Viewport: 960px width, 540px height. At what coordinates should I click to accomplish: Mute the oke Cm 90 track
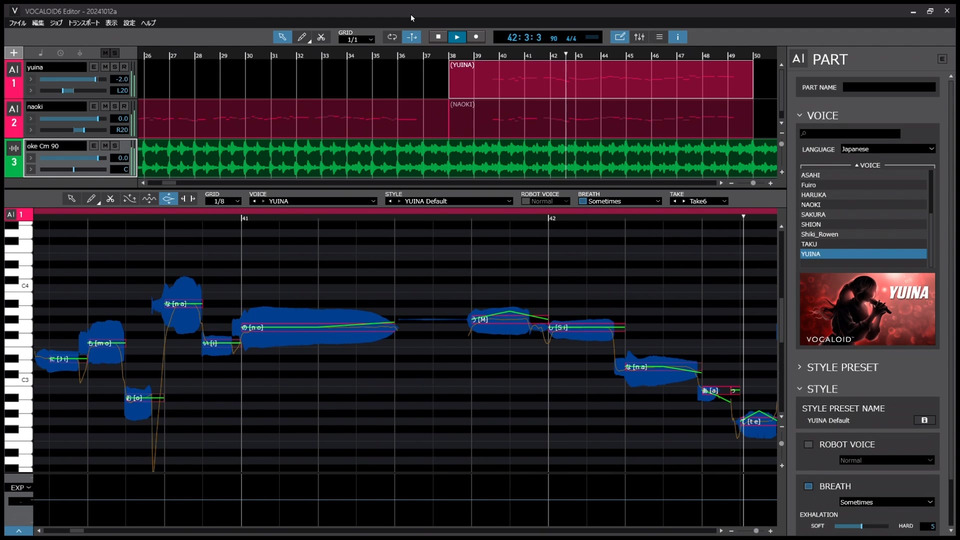pos(105,145)
